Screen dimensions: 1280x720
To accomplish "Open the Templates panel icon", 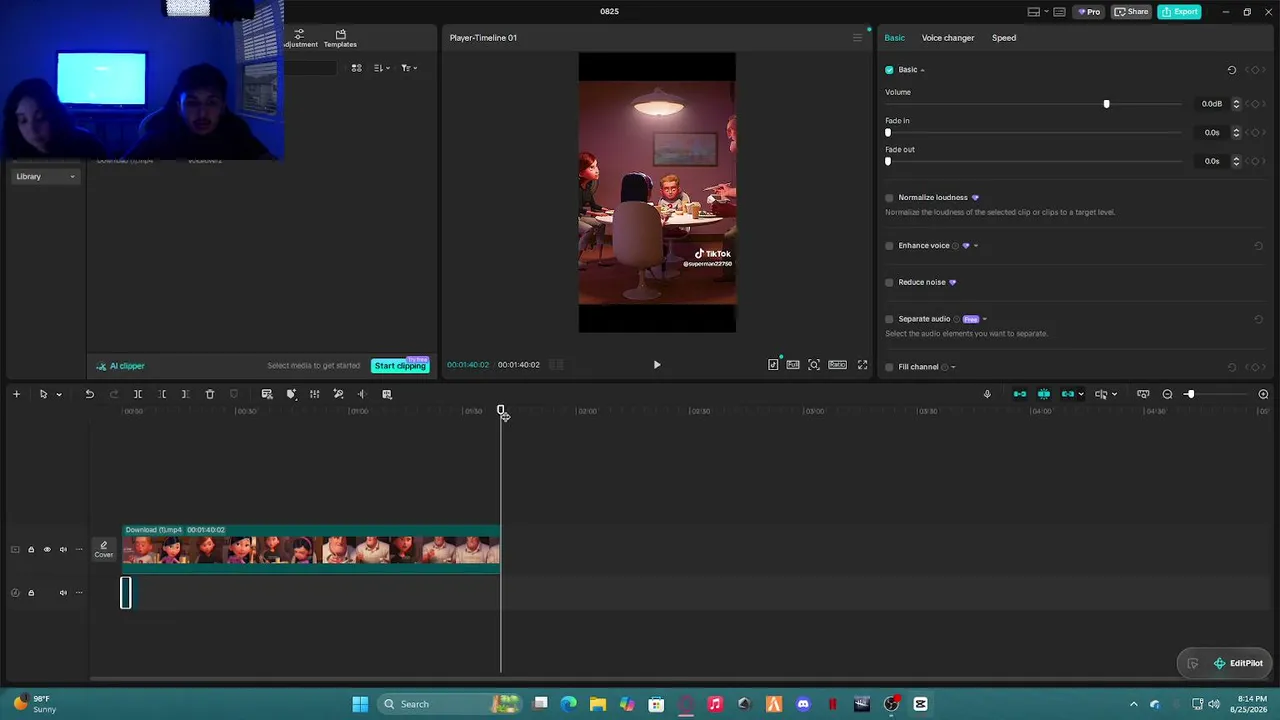I will pyautogui.click(x=340, y=38).
